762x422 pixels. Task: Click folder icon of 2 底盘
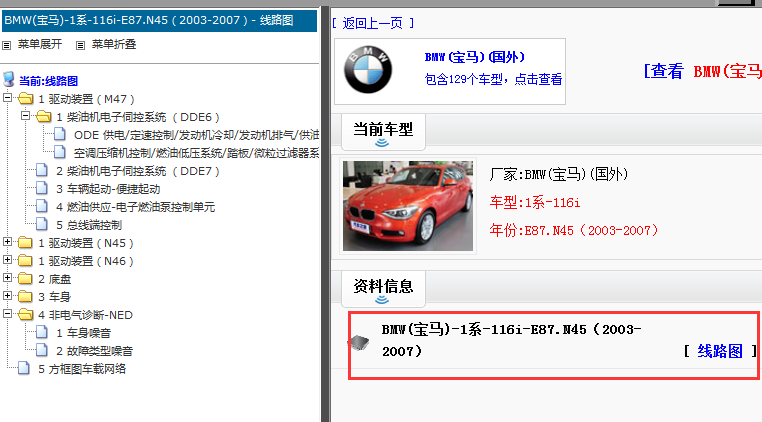click(x=25, y=278)
